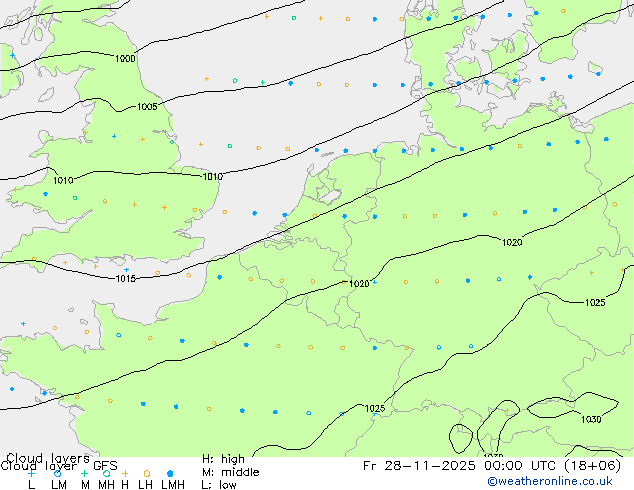Click the 'Cloud layer GFS' title text

pos(59,466)
